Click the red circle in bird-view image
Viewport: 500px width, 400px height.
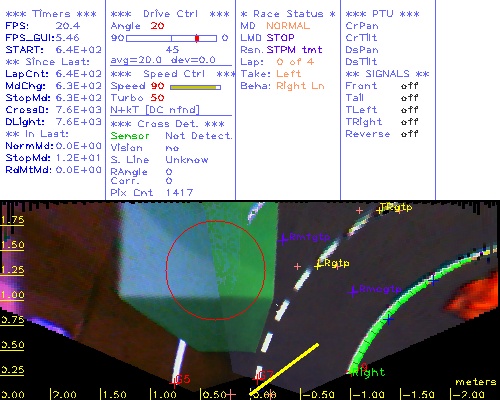[x=216, y=270]
